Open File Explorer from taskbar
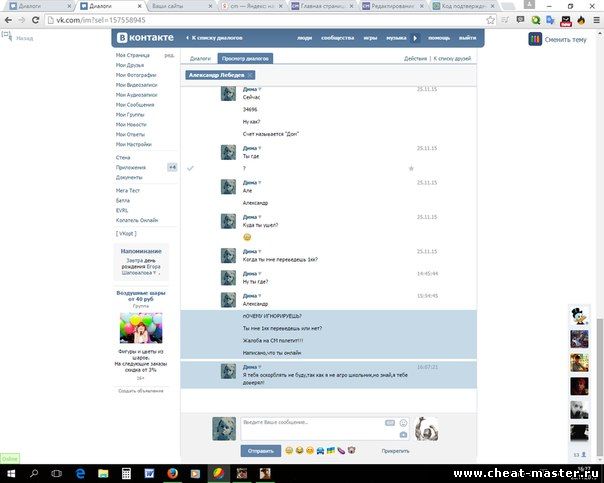Image resolution: width=604 pixels, height=483 pixels. coord(103,473)
